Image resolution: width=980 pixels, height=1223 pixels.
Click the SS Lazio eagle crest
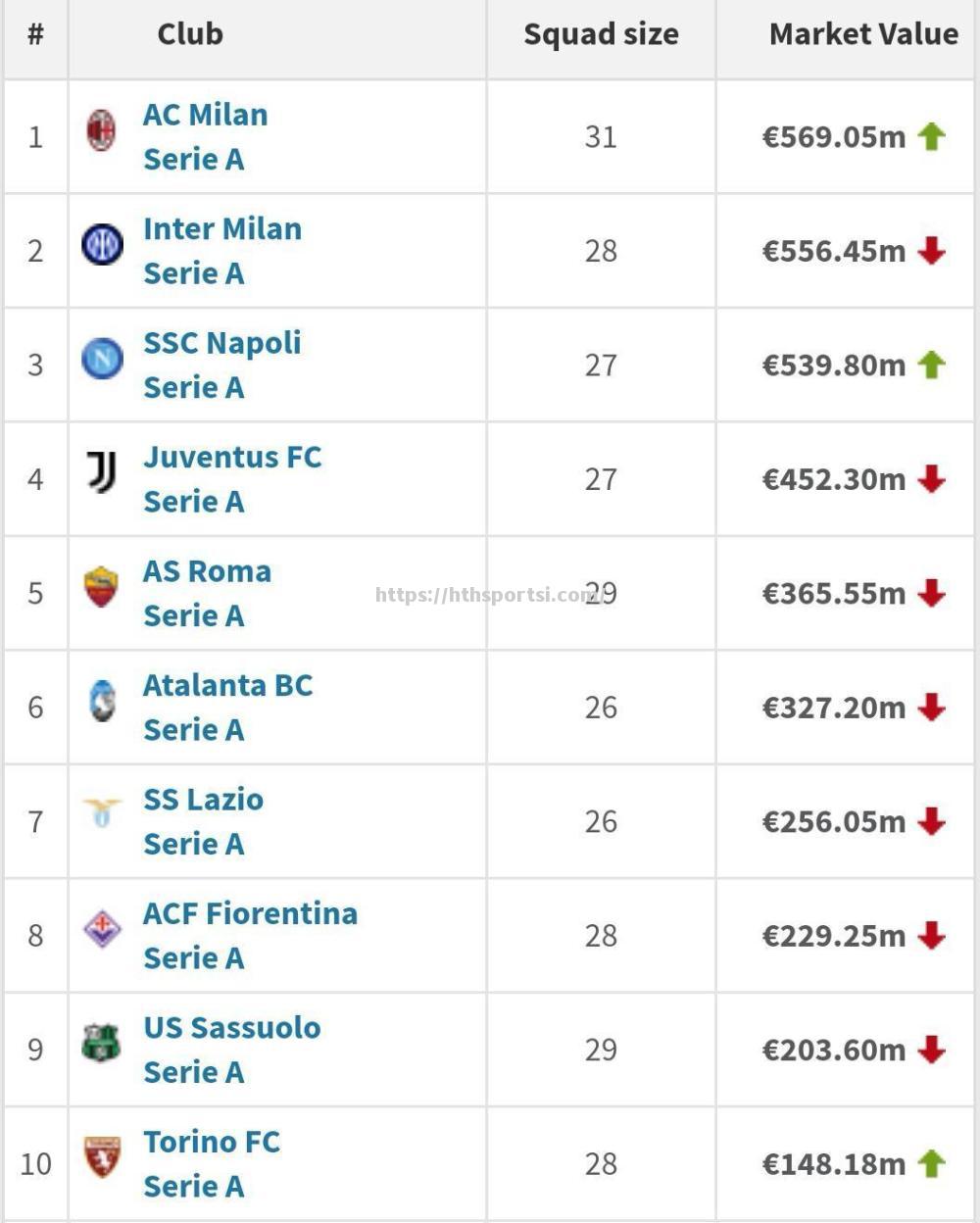(102, 812)
